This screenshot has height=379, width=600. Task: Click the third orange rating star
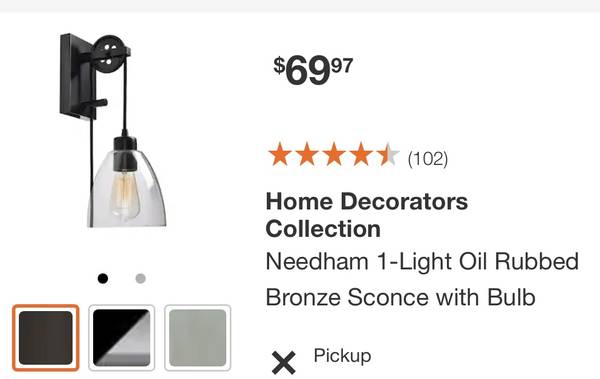pos(334,154)
